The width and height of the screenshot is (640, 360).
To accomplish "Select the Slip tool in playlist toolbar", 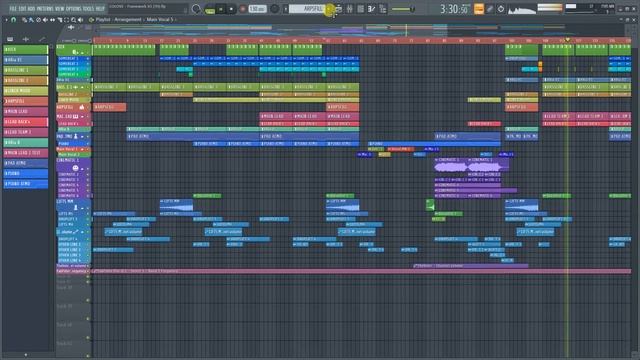I will pos(52,20).
